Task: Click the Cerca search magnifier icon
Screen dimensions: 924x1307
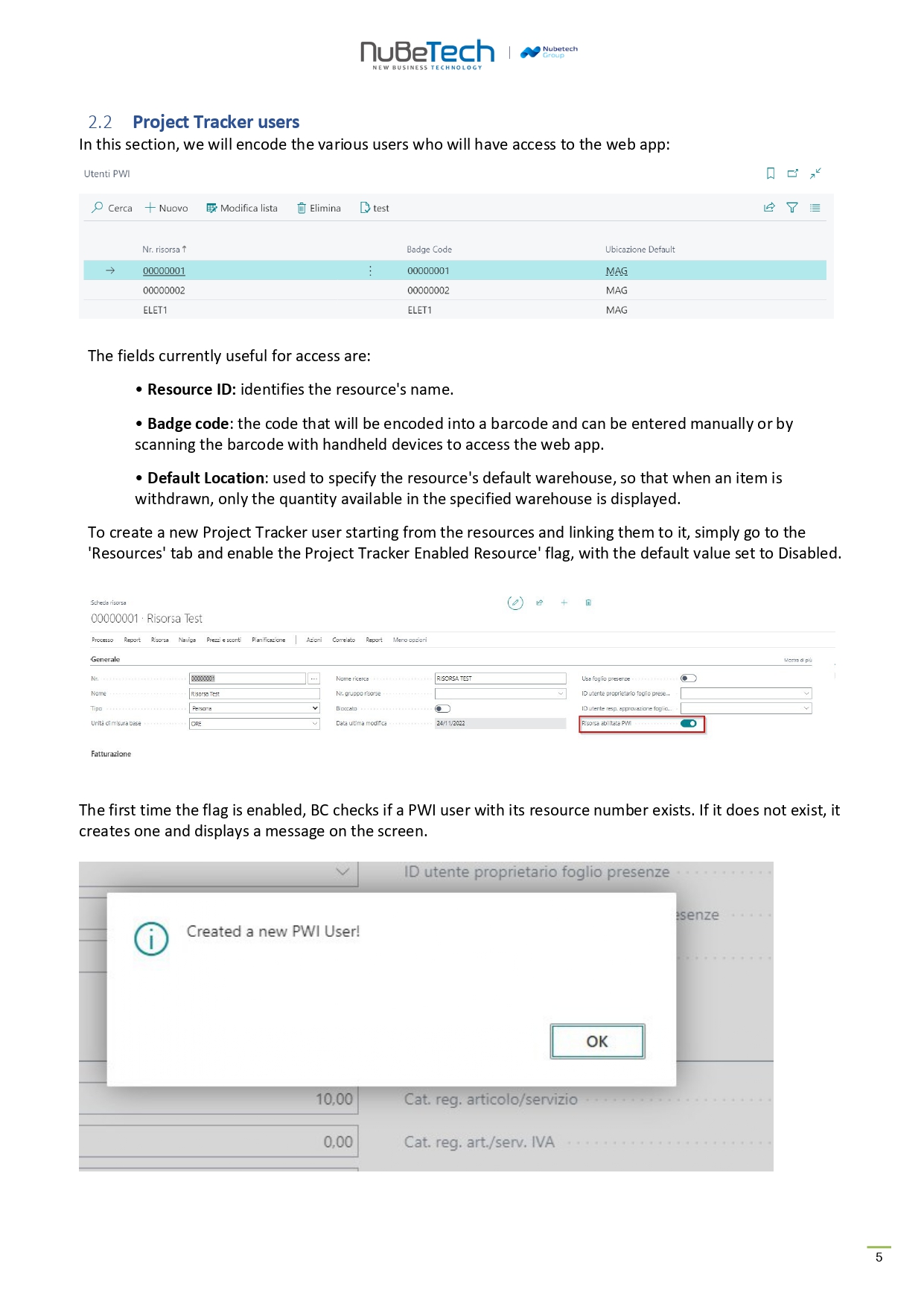Action: pos(98,208)
